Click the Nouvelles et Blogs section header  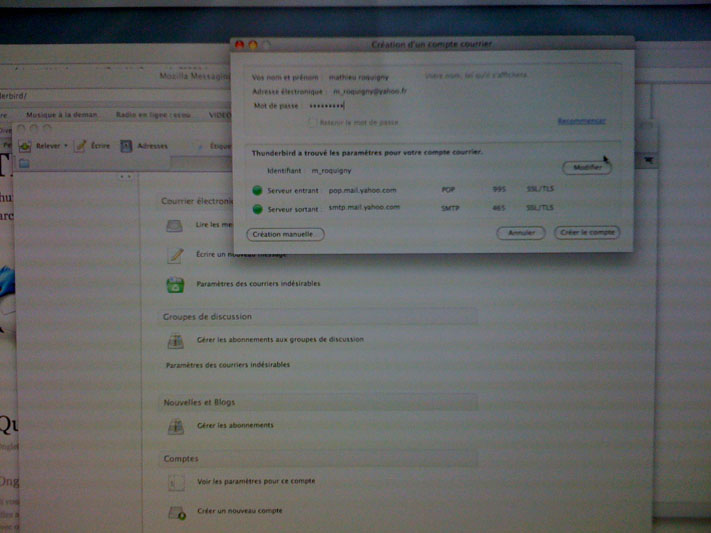[318, 402]
